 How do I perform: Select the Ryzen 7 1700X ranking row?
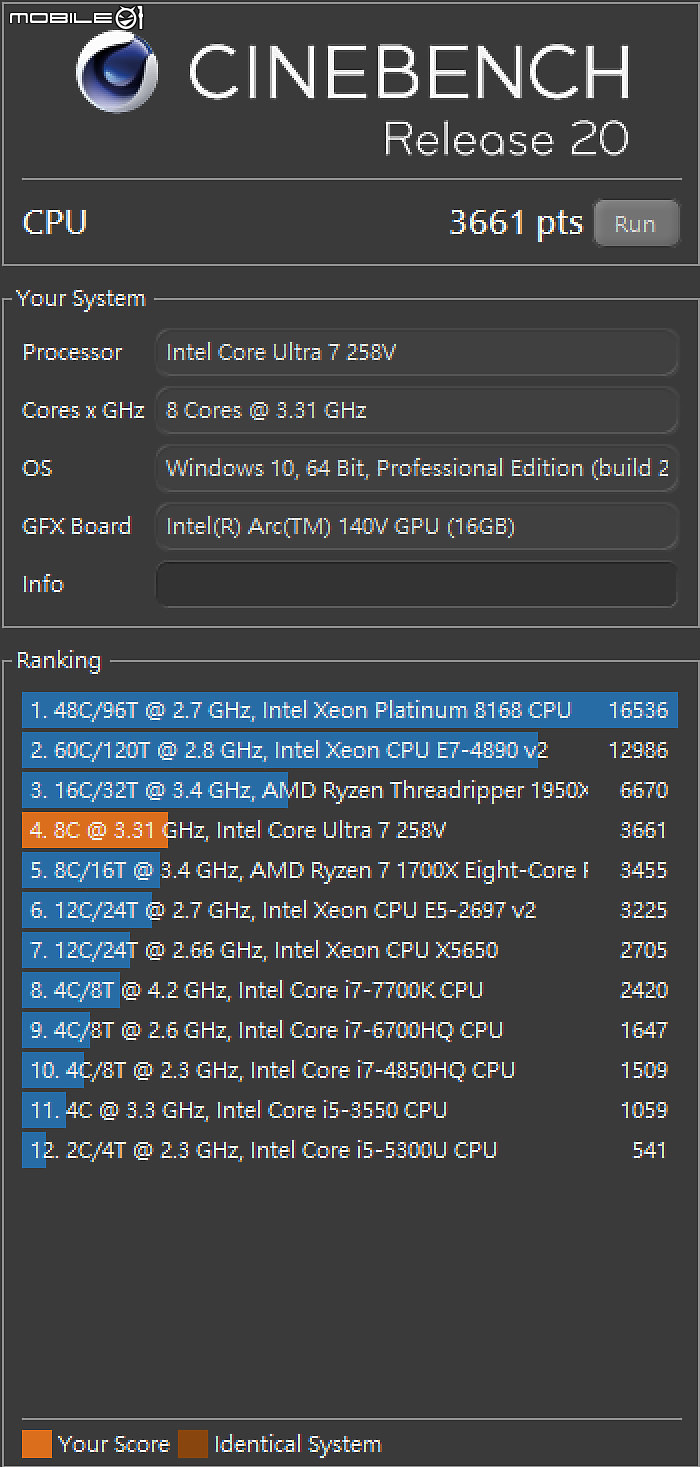350,870
